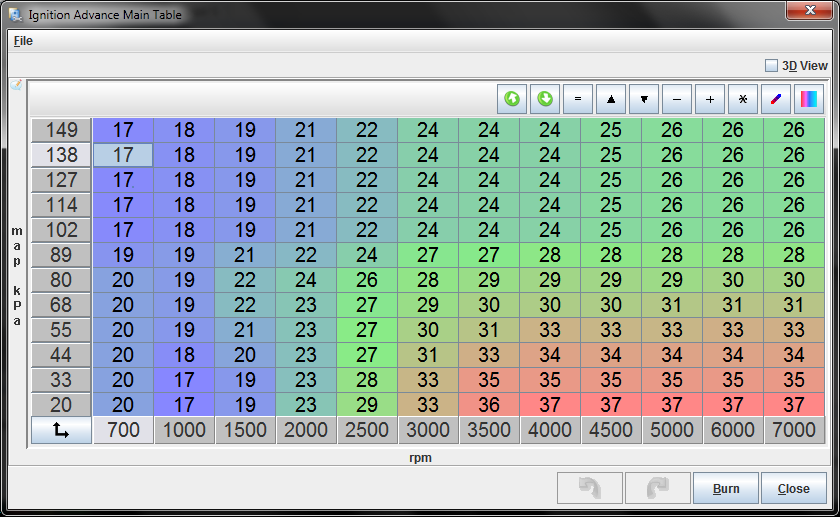Screen dimensions: 840x517
Task: Enable the 3D View checkbox
Action: coord(771,65)
